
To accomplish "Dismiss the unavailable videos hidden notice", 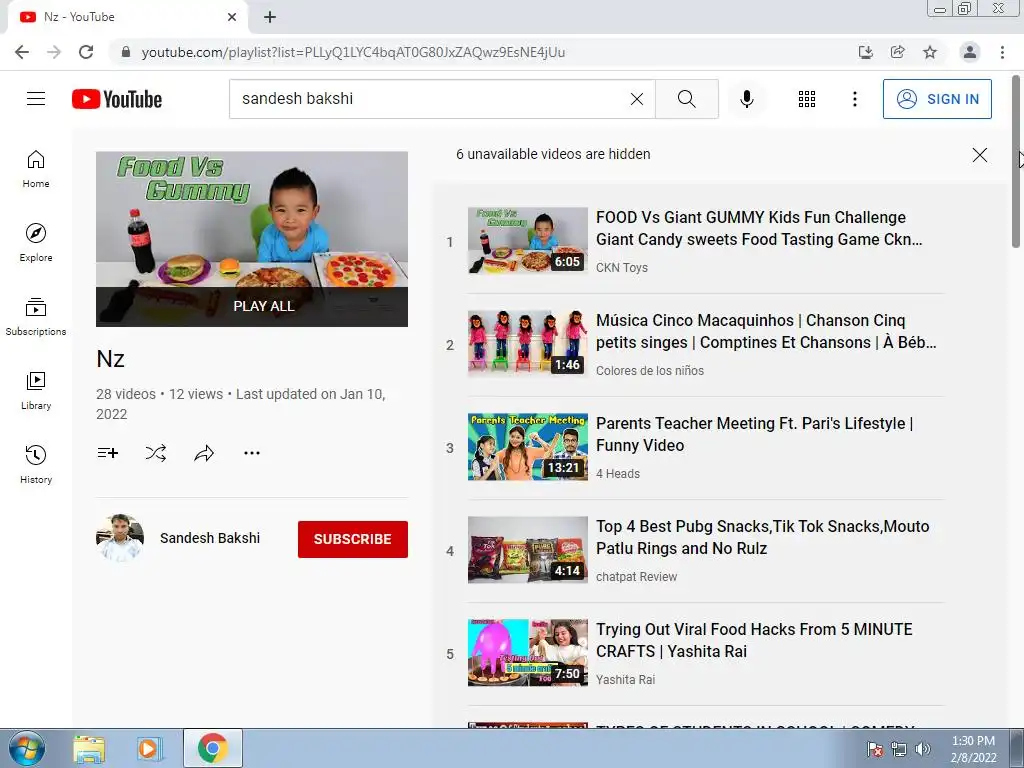I will (980, 155).
